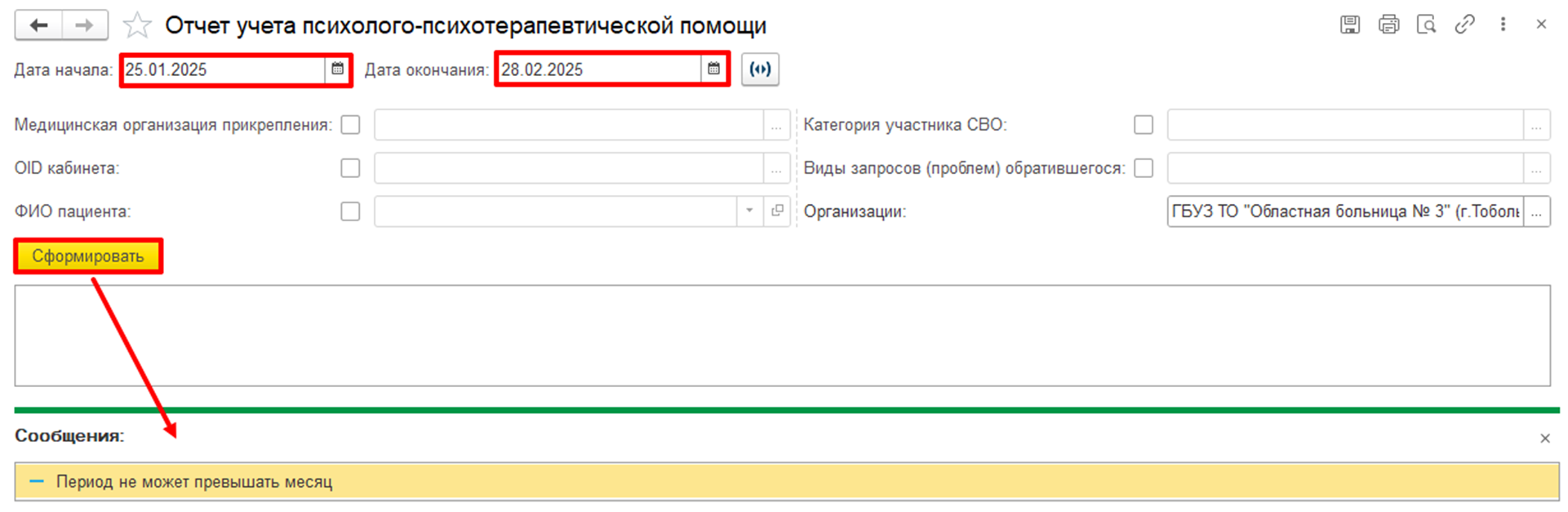
Task: Click the forward navigation arrow
Action: 84,25
